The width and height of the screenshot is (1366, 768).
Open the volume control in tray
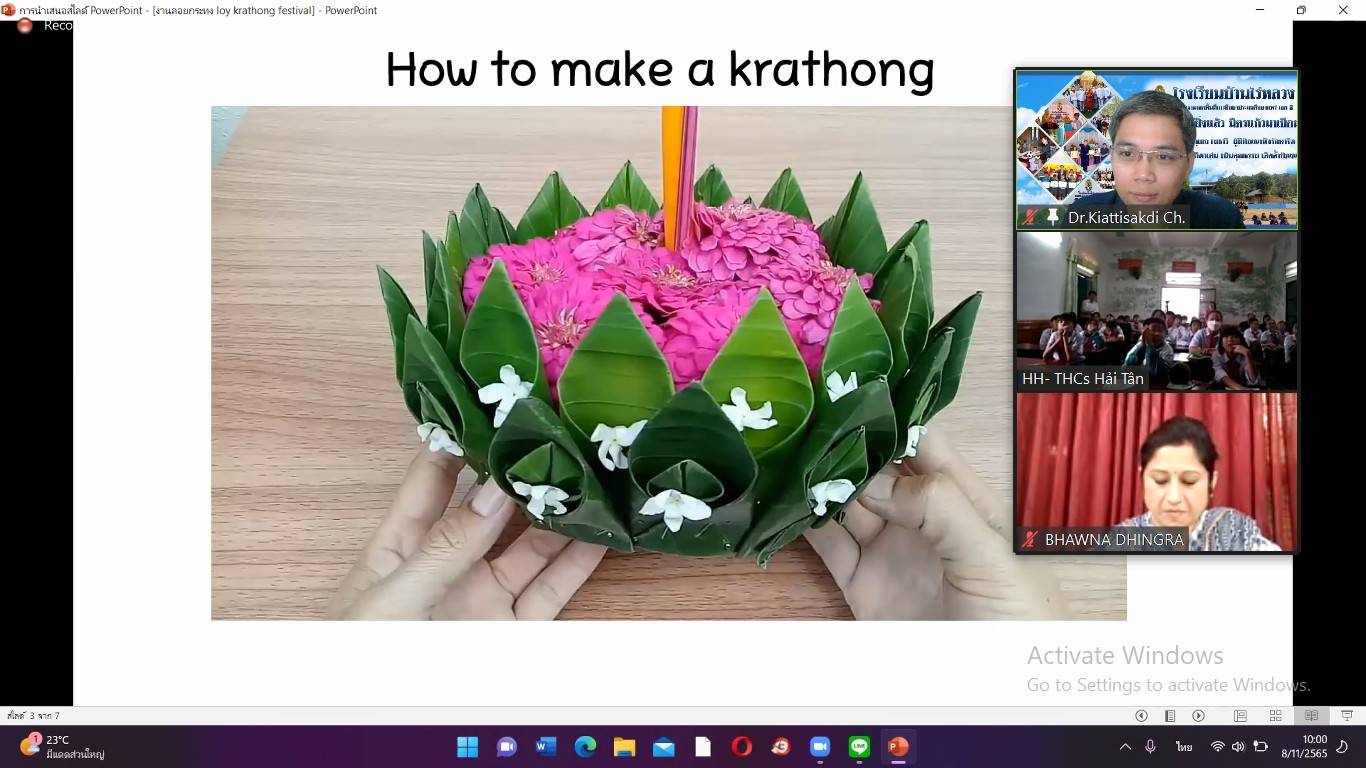click(1238, 747)
